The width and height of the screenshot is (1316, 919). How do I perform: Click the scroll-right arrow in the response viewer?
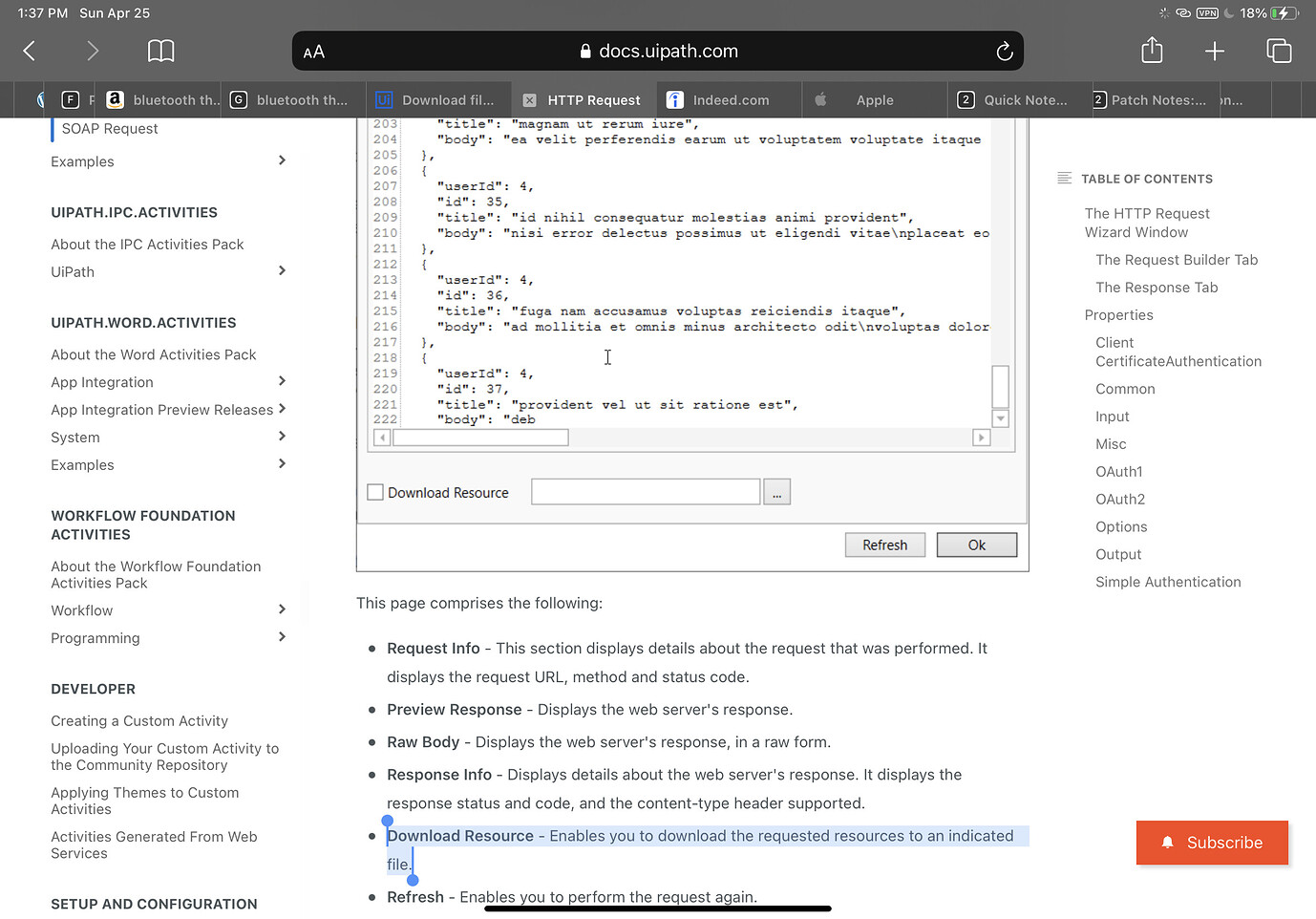pyautogui.click(x=981, y=438)
